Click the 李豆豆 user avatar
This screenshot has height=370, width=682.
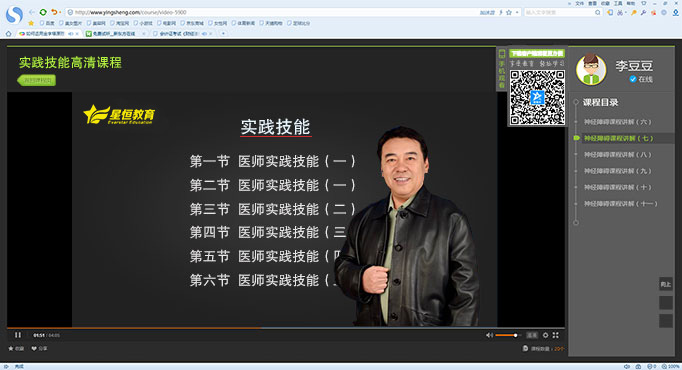coord(591,70)
